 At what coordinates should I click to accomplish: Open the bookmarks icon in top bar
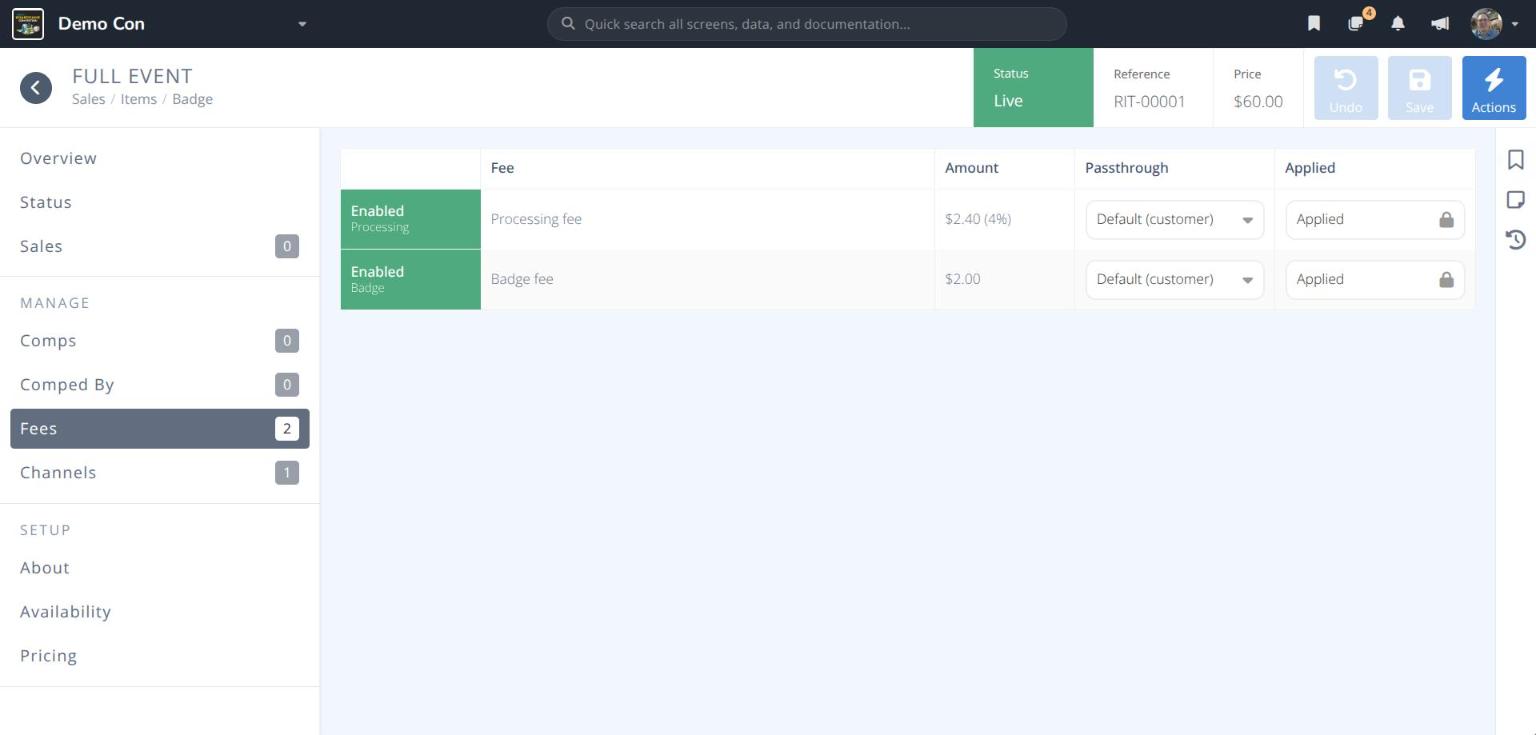point(1314,24)
